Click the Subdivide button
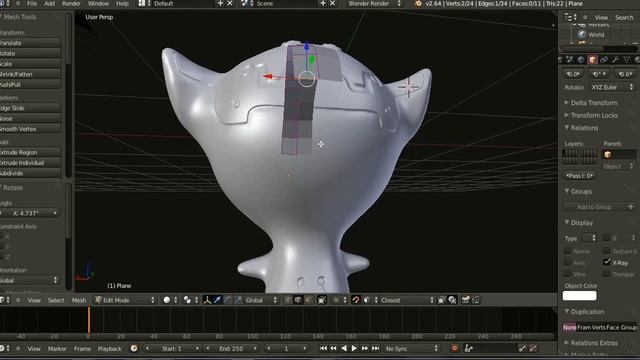The height and width of the screenshot is (360, 640). tap(30, 173)
